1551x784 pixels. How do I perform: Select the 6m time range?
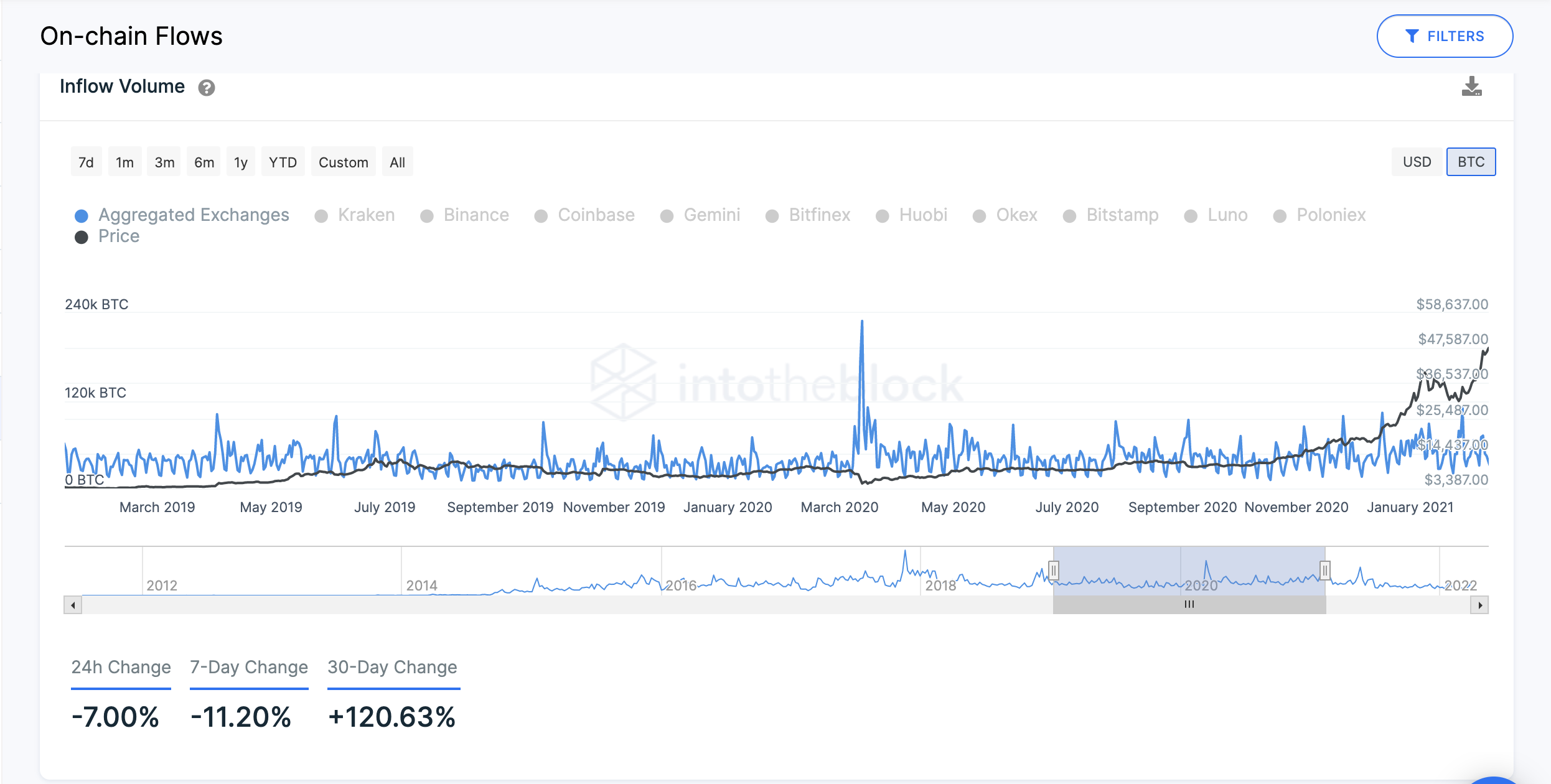[x=204, y=162]
